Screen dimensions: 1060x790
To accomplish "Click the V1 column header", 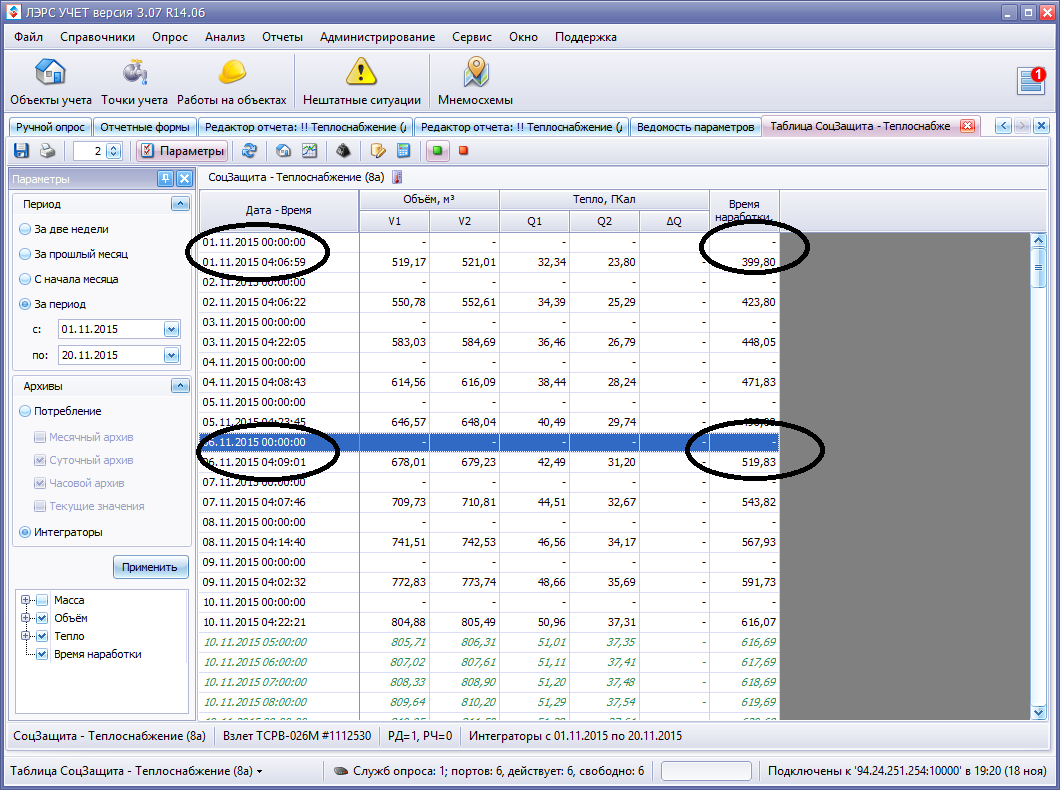I will (395, 221).
